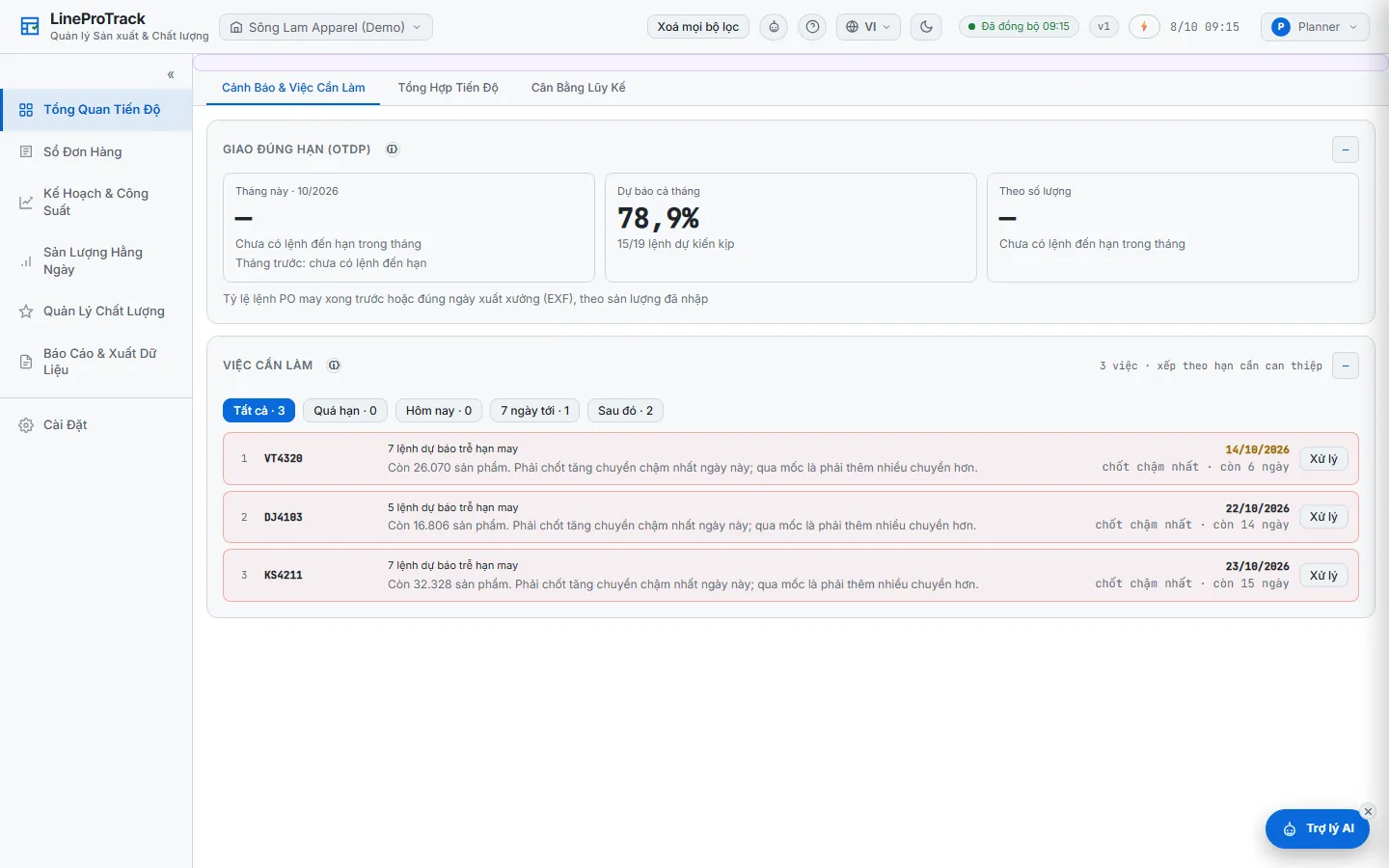This screenshot has width=1389, height=868.
Task: Close the Trợ lý AI floating bubble
Action: (x=1368, y=811)
